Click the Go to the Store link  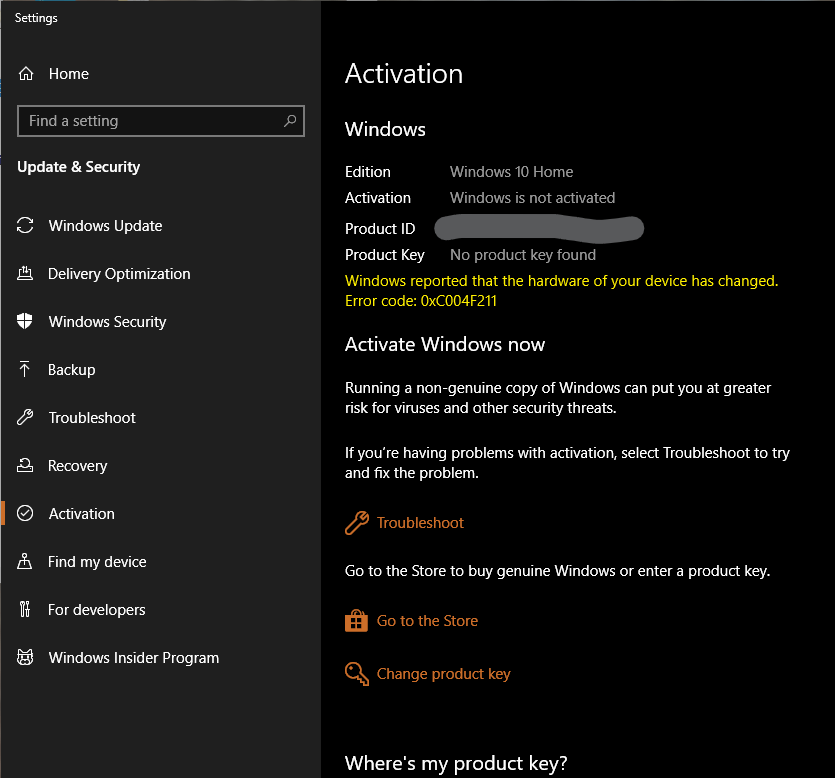pos(427,620)
